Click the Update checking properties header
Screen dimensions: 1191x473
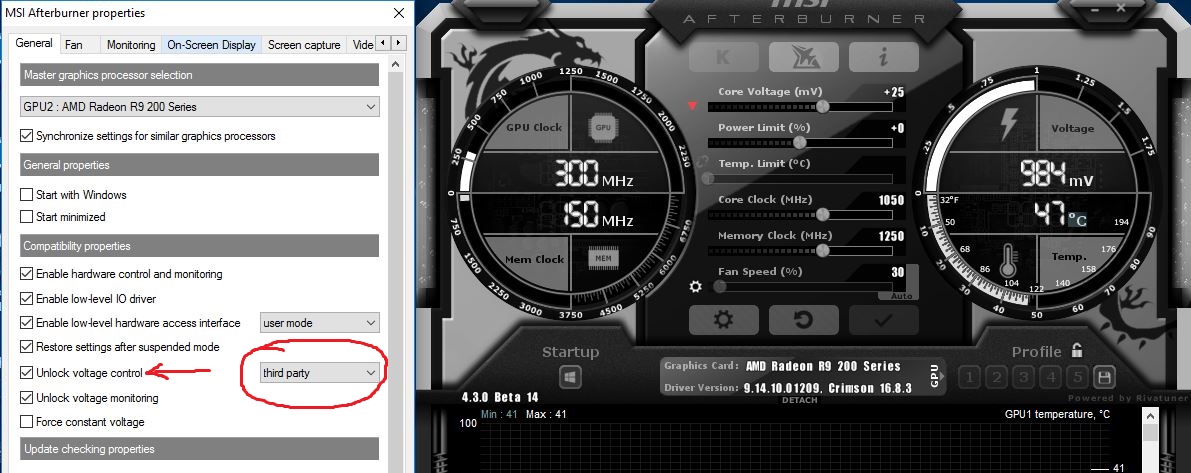point(200,449)
